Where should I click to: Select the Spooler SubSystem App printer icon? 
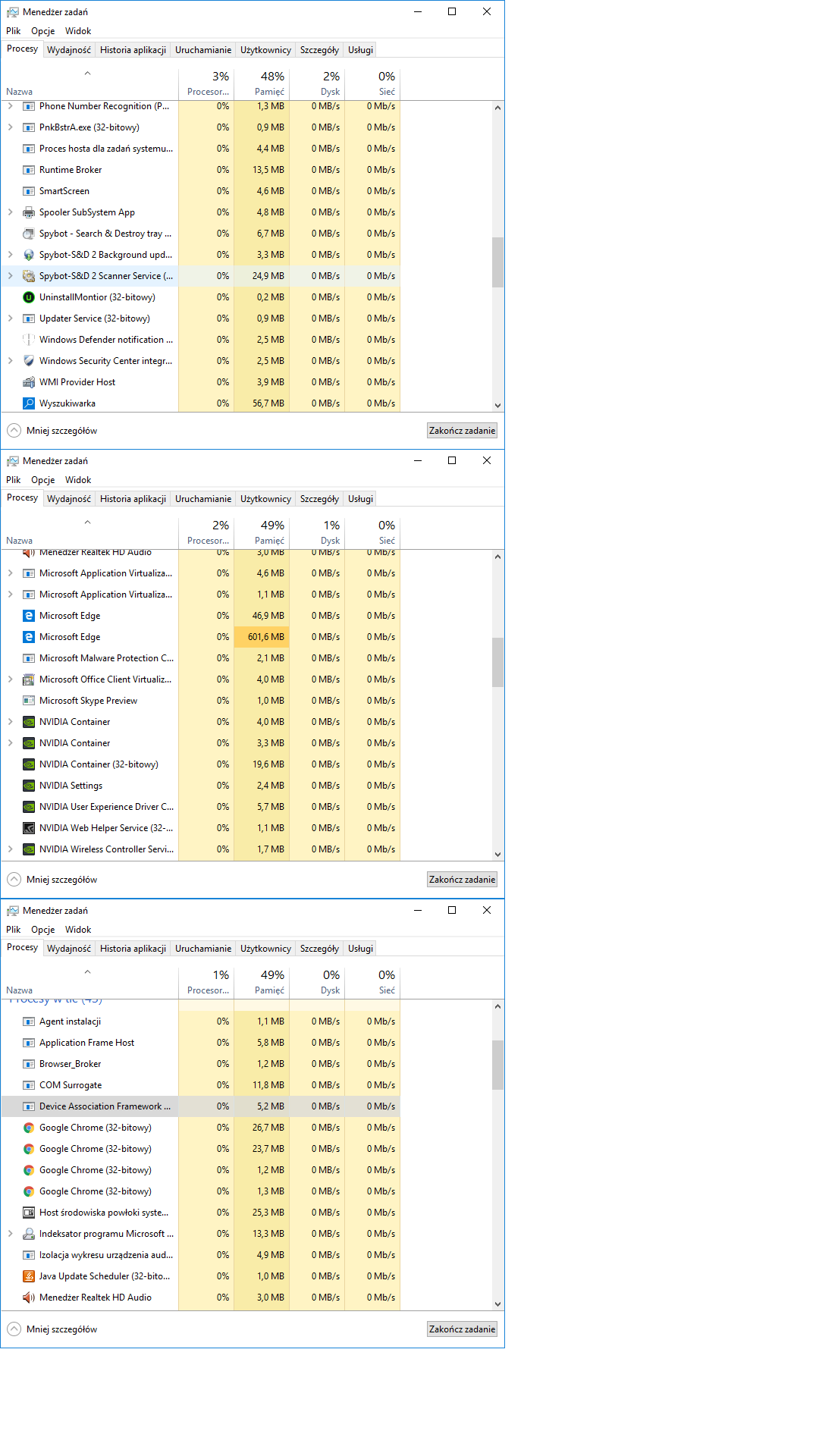point(29,212)
